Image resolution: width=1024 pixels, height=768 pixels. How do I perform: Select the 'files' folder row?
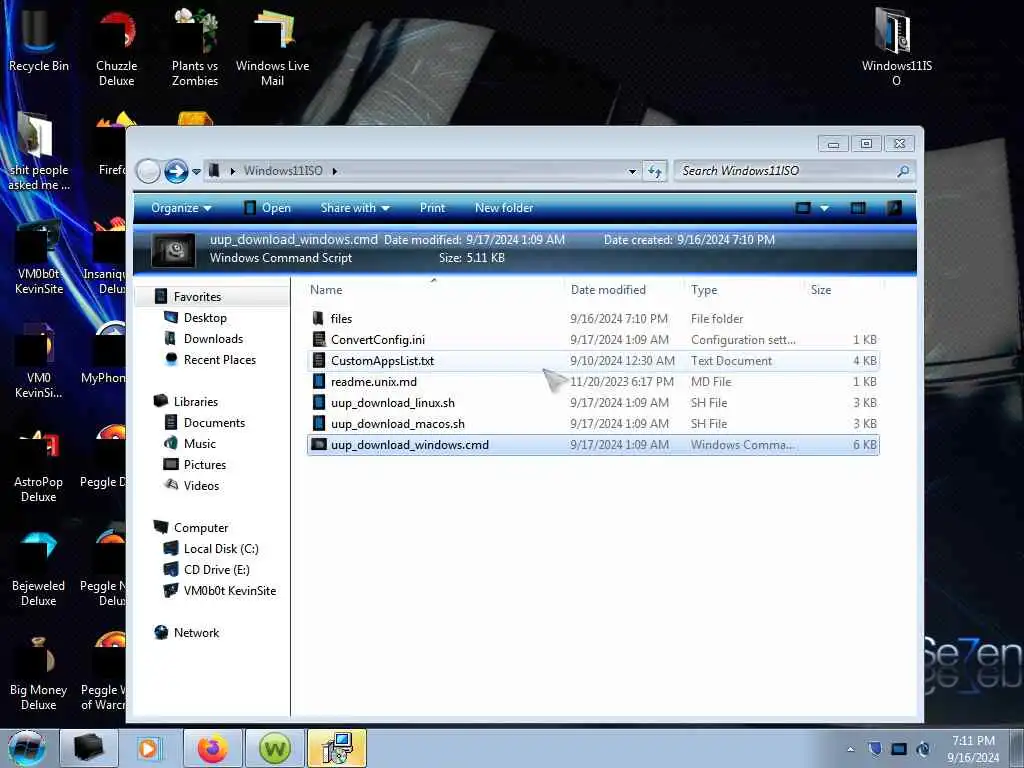593,319
